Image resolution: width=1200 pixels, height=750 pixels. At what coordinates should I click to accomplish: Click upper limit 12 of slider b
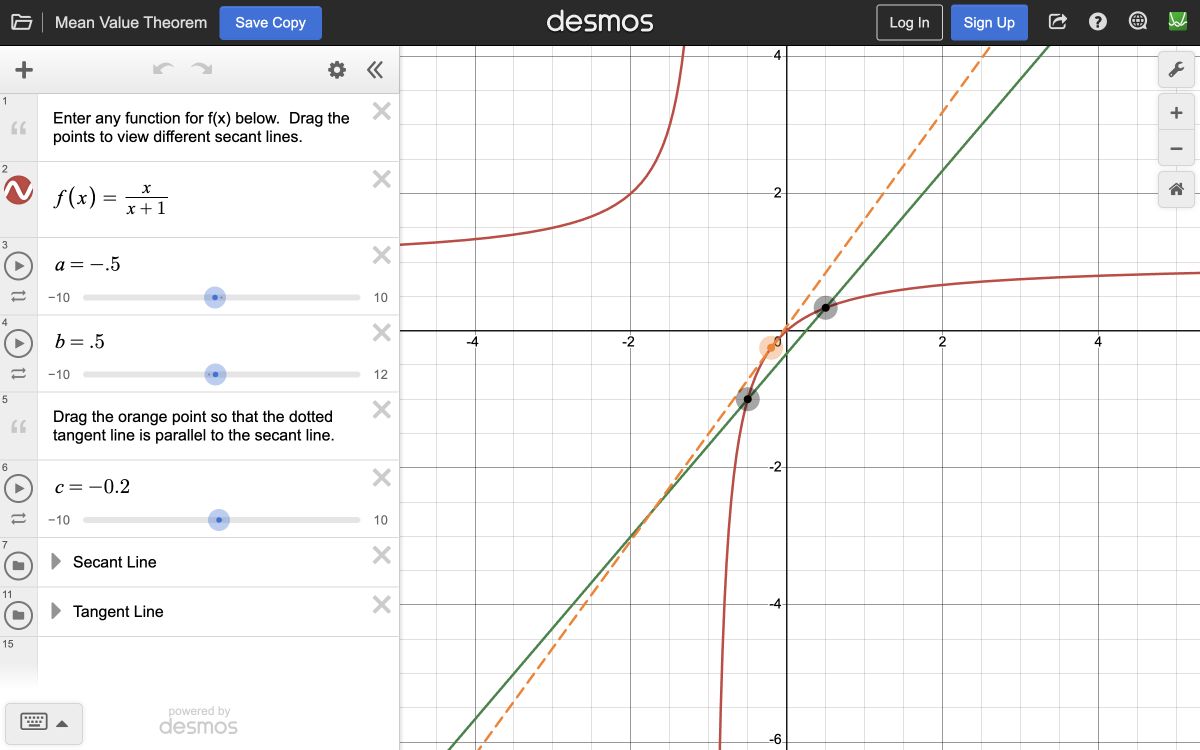pyautogui.click(x=380, y=374)
